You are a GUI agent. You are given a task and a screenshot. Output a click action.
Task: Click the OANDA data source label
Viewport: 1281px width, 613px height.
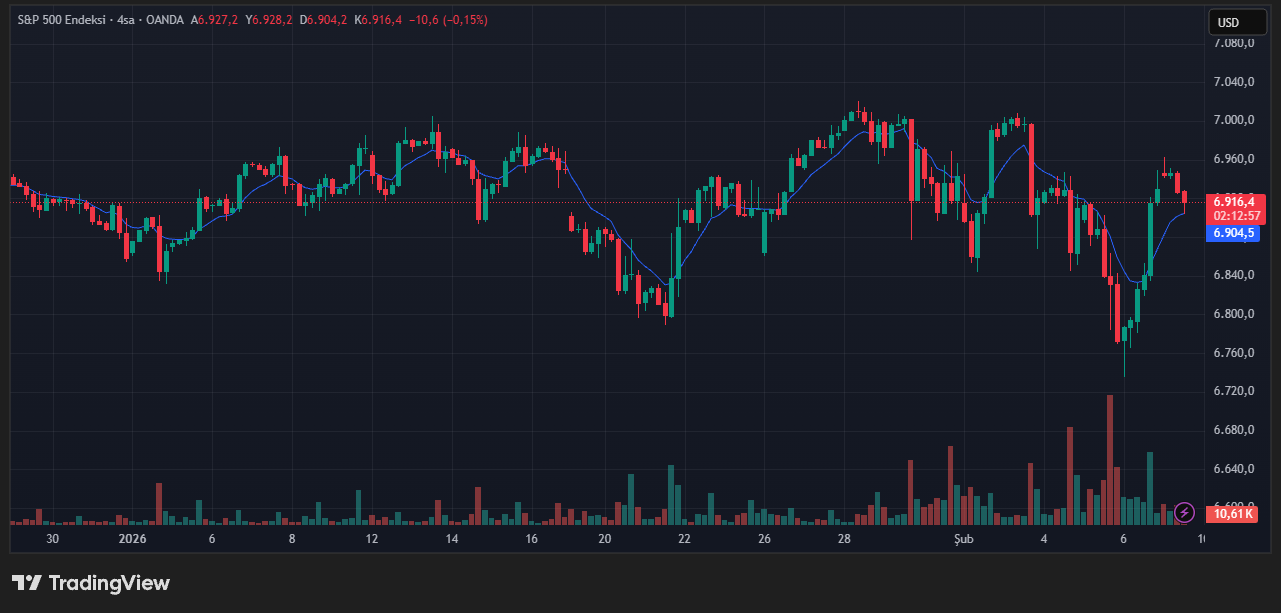pos(166,20)
